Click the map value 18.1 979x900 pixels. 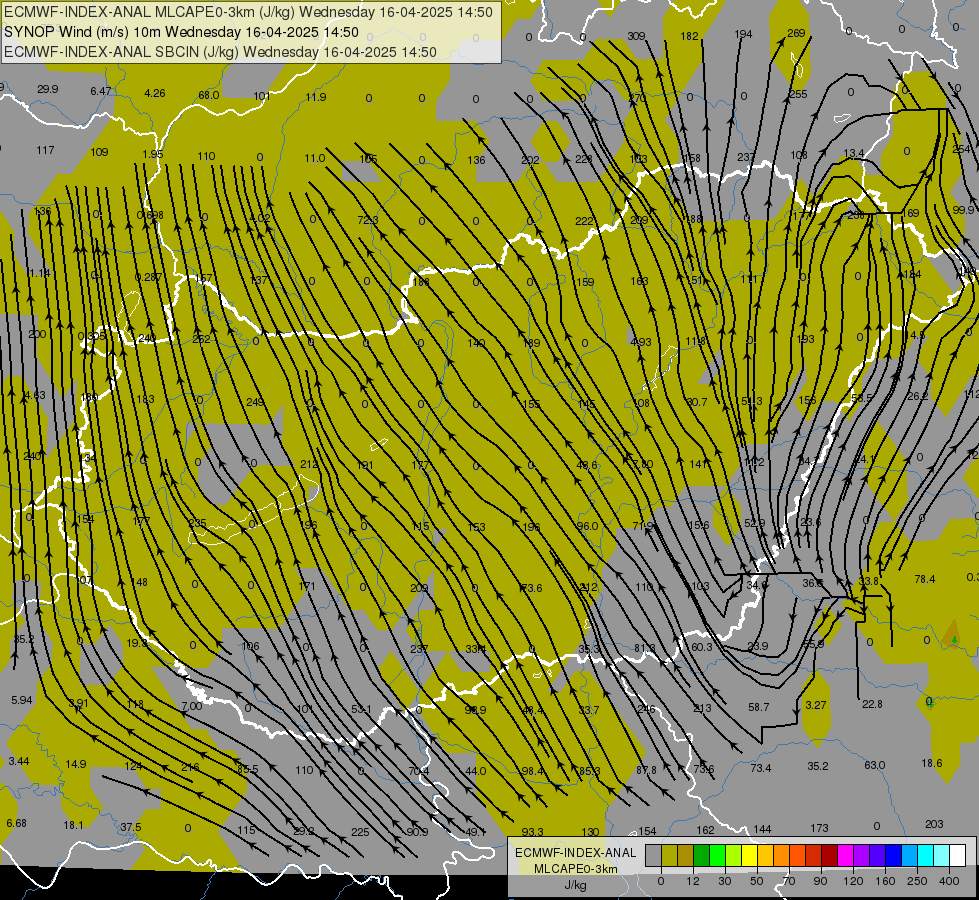(73, 825)
